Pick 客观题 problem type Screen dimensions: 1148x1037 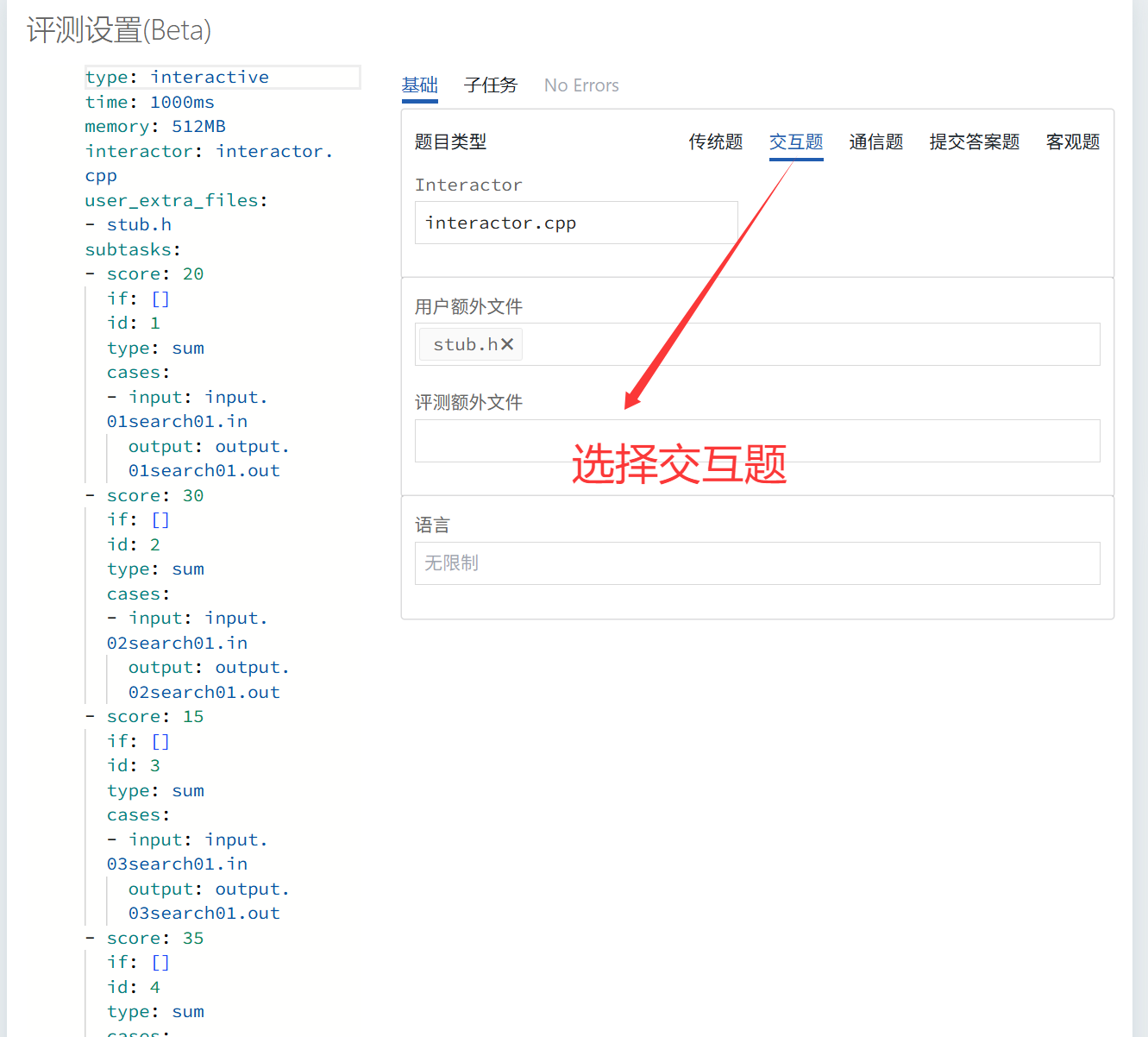[x=1072, y=142]
